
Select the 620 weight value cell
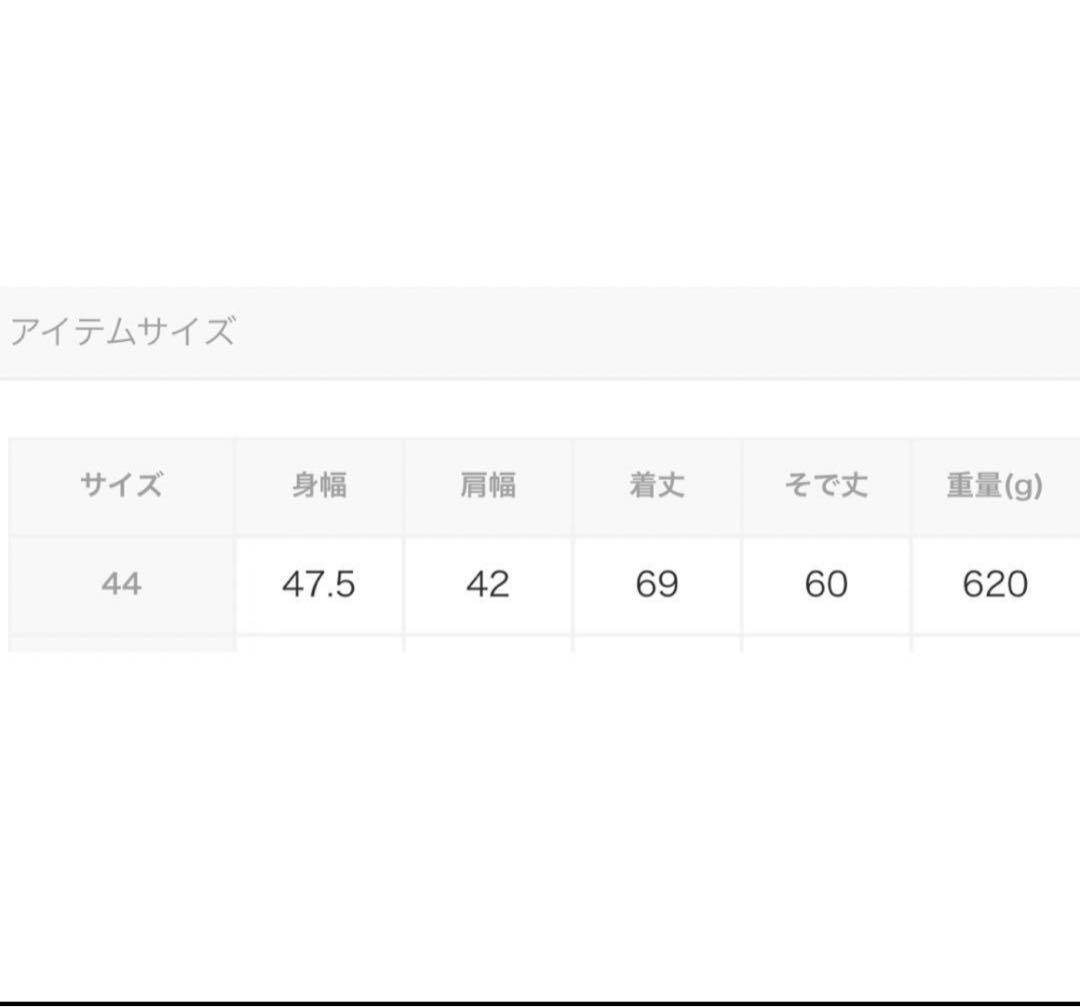coord(995,585)
